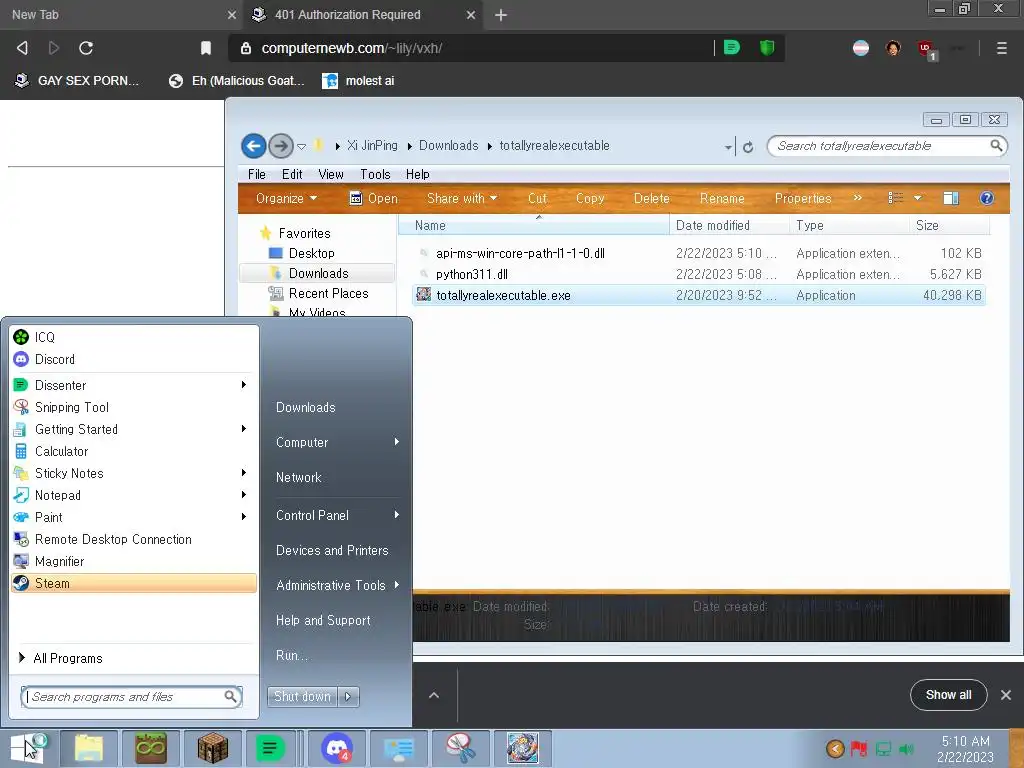Screen dimensions: 1024x768
Task: Switch to the New Tab browser tab
Action: [x=121, y=15]
